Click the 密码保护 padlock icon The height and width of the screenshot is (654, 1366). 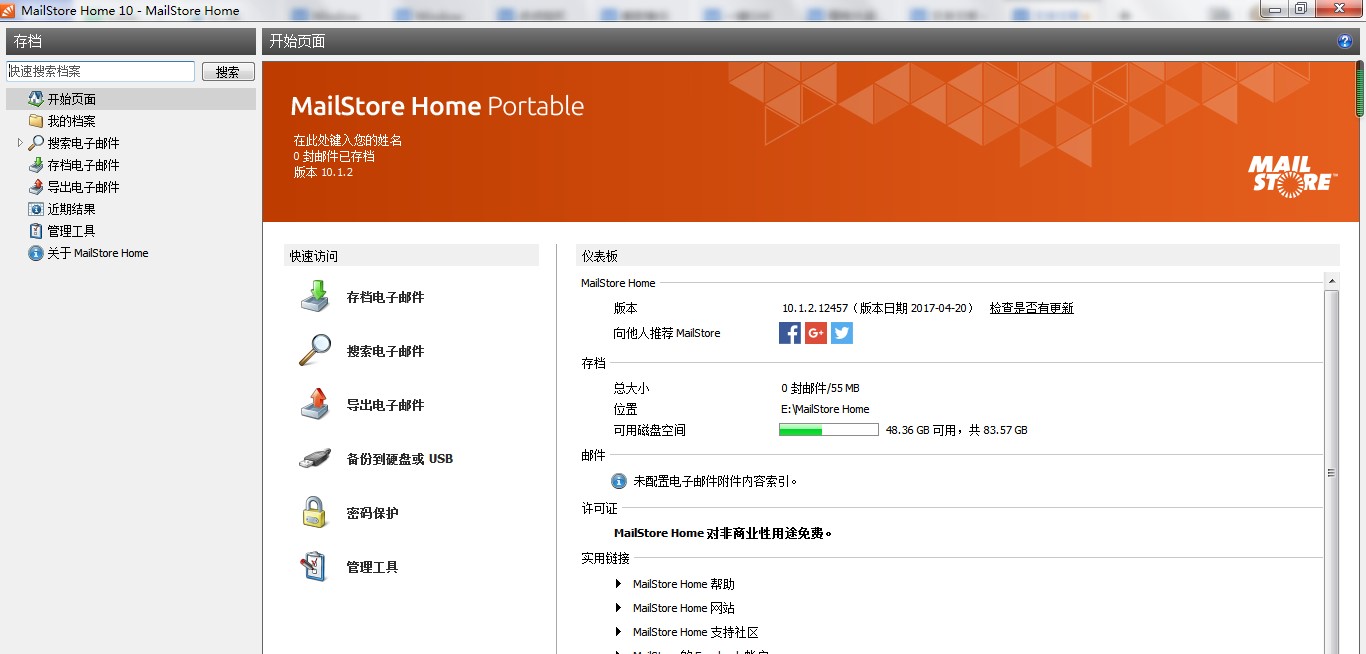[x=315, y=512]
